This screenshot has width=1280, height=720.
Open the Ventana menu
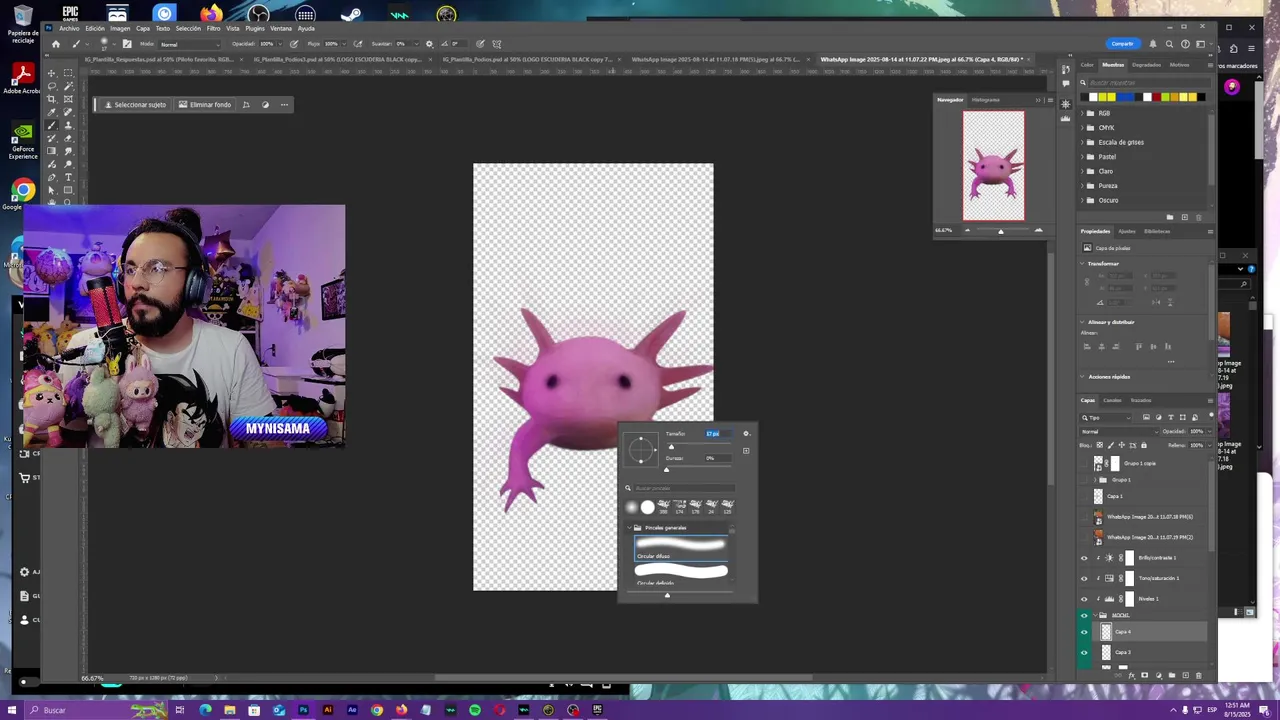281,28
